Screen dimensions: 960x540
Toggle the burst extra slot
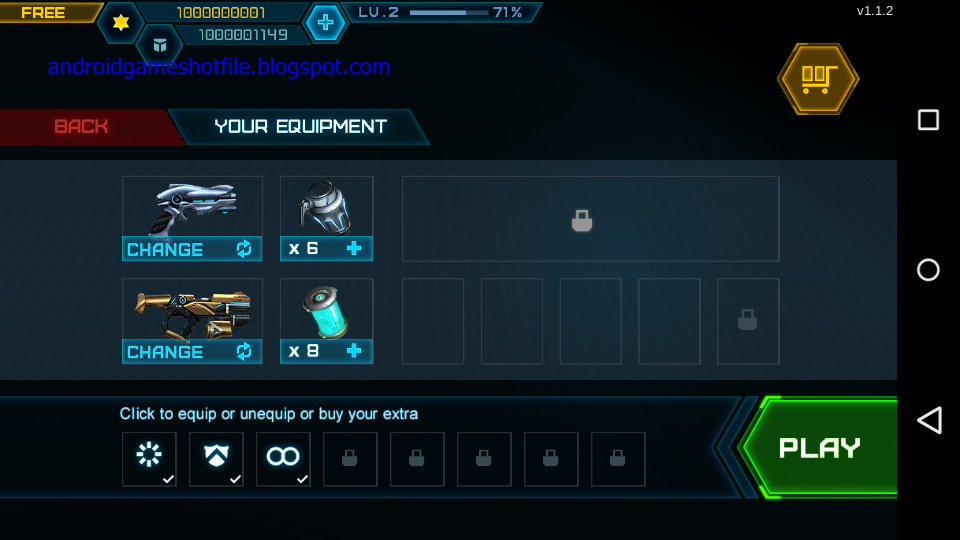149,459
